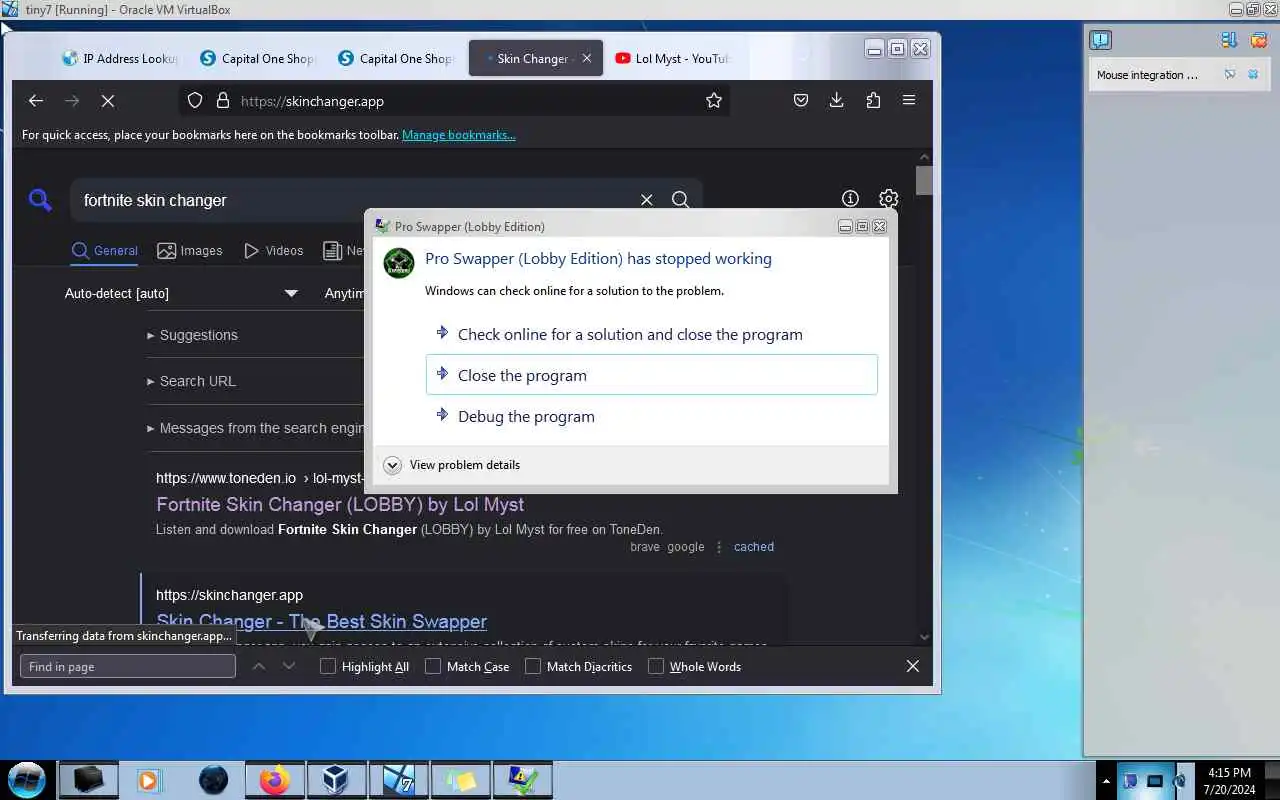The height and width of the screenshot is (800, 1280).
Task: Open the Manage bookmarks link
Action: 459,135
